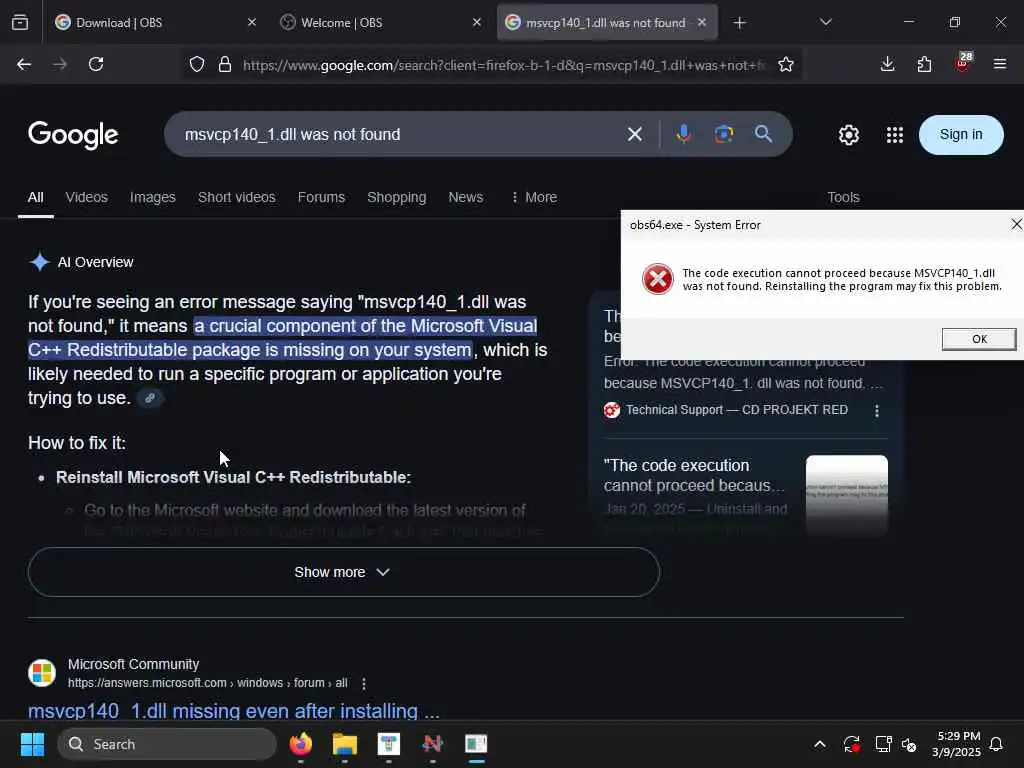The image size is (1024, 768).
Task: Close the obs64.exe System Error dialog
Action: click(x=1016, y=225)
